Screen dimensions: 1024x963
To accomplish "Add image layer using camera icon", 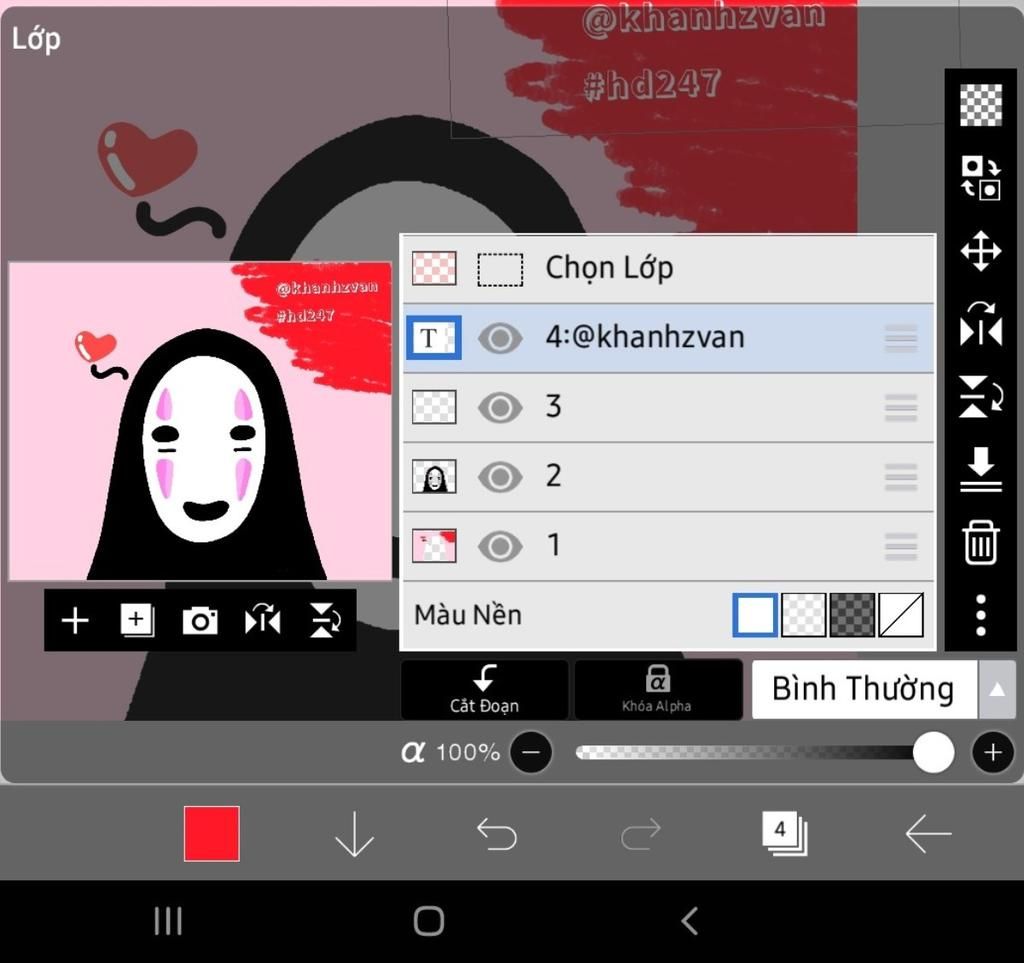I will (200, 620).
